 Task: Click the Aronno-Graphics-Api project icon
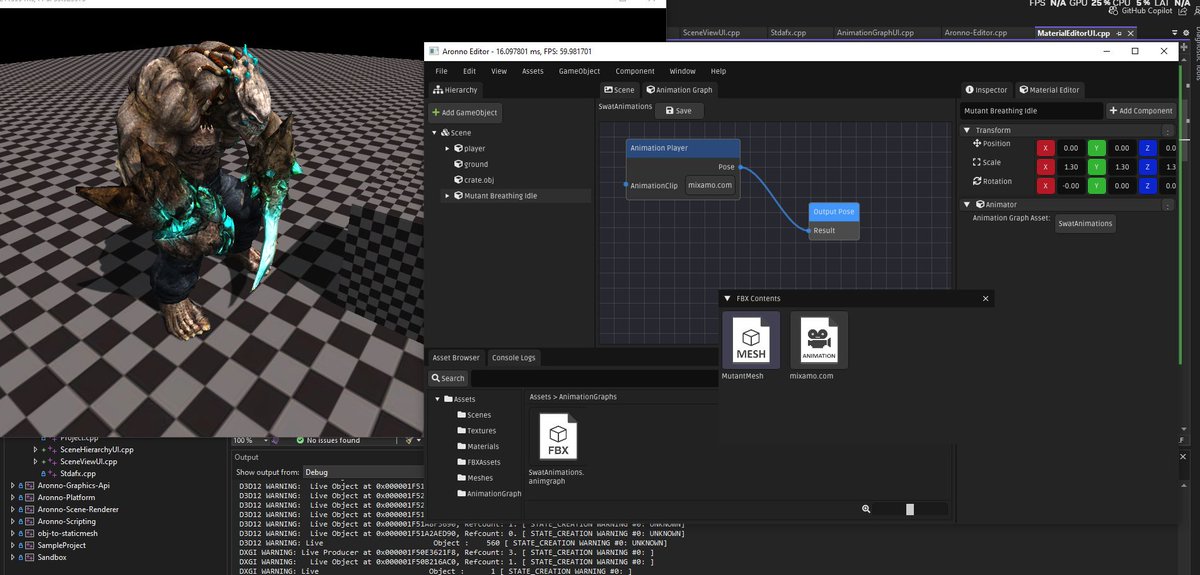click(29, 486)
